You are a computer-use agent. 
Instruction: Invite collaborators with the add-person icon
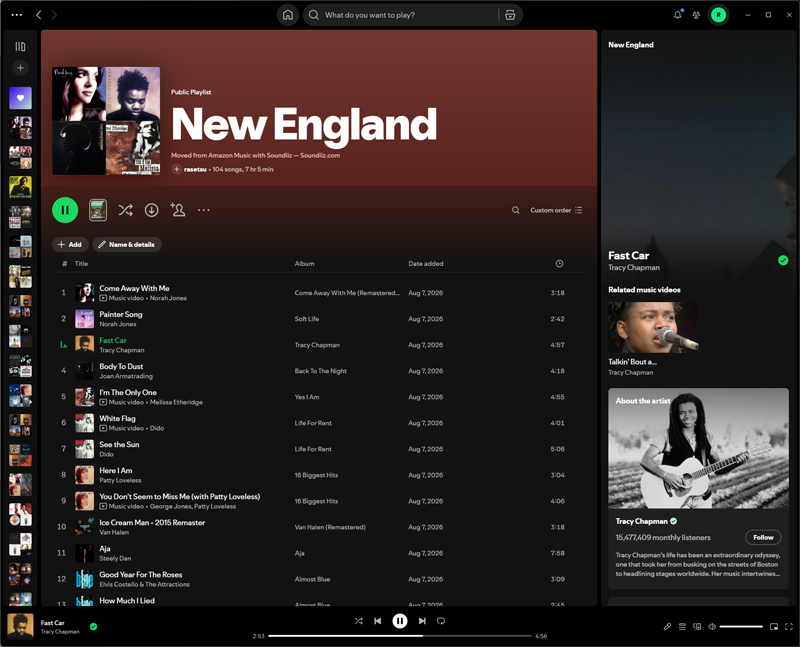click(x=178, y=209)
